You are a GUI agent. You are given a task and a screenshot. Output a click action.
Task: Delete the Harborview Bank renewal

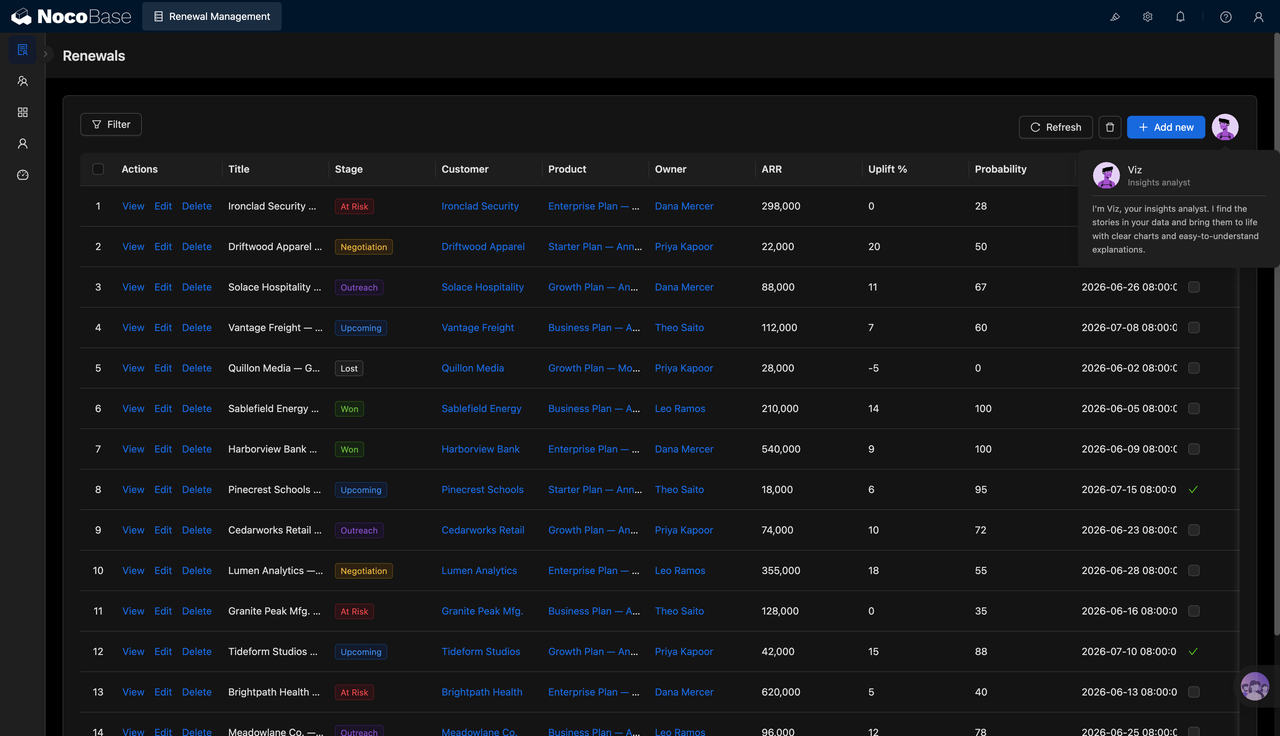coord(197,449)
